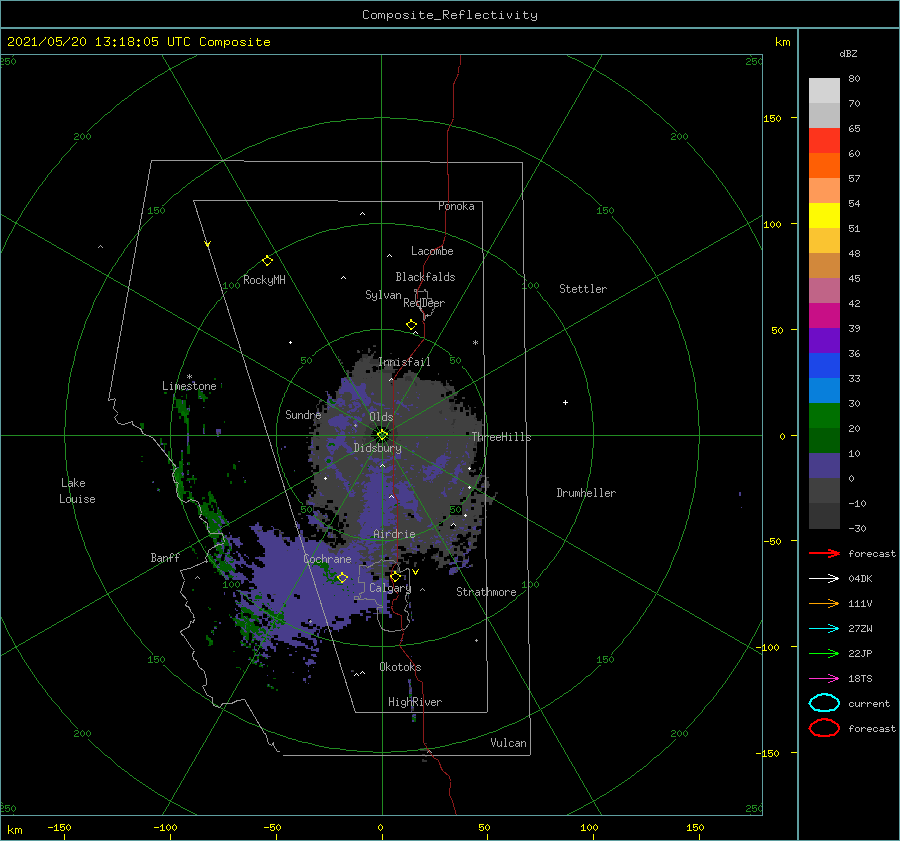Click the 36 dBZ purple color swatch
Screen dimensions: 900x841
824,340
